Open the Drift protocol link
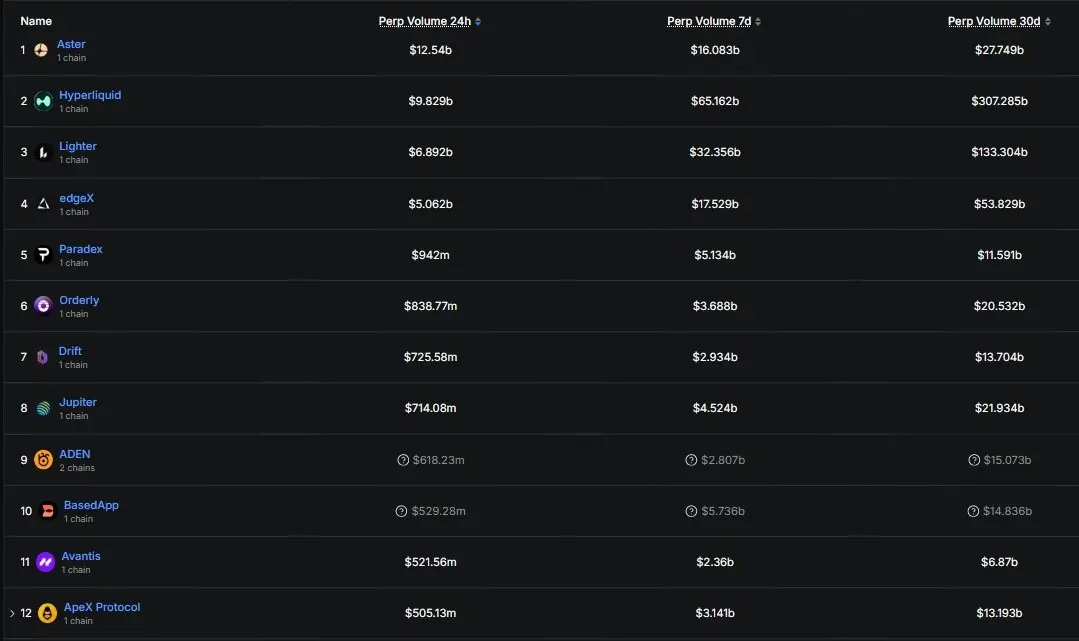Screen dimensions: 1079x641 [70, 351]
